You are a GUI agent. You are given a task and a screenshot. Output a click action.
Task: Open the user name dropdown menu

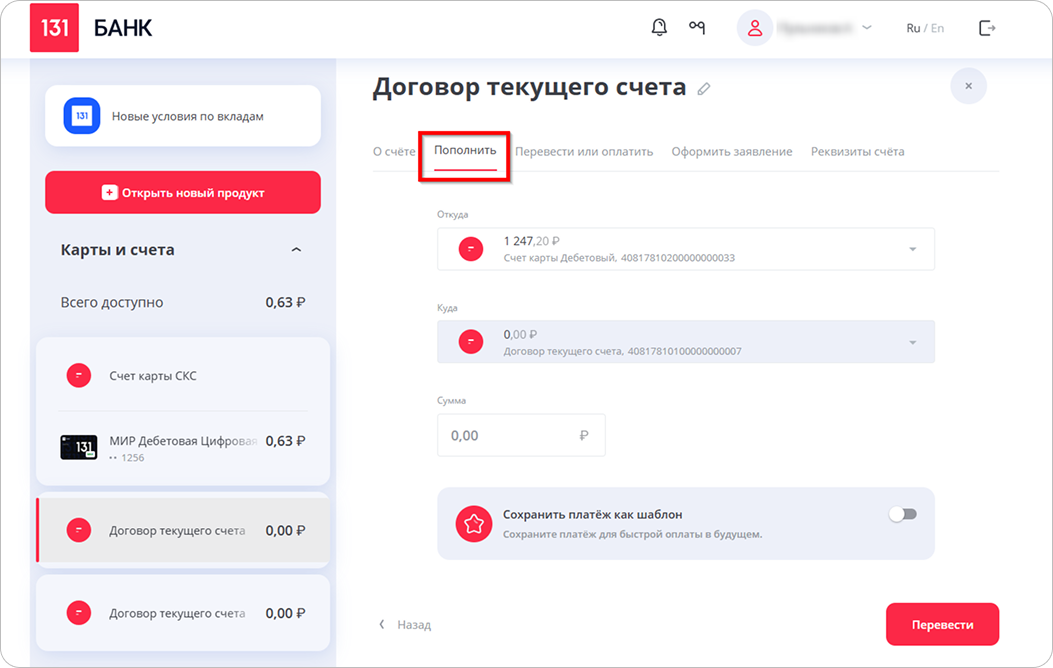(x=866, y=28)
